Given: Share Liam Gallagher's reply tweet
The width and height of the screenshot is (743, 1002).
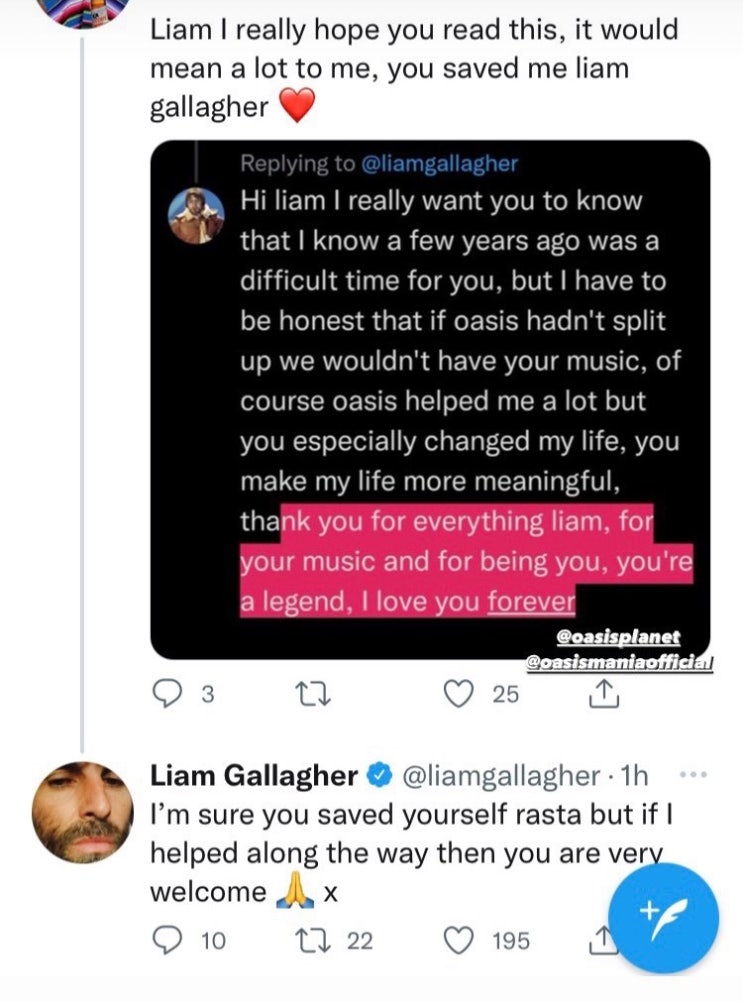Looking at the screenshot, I should coord(601,940).
